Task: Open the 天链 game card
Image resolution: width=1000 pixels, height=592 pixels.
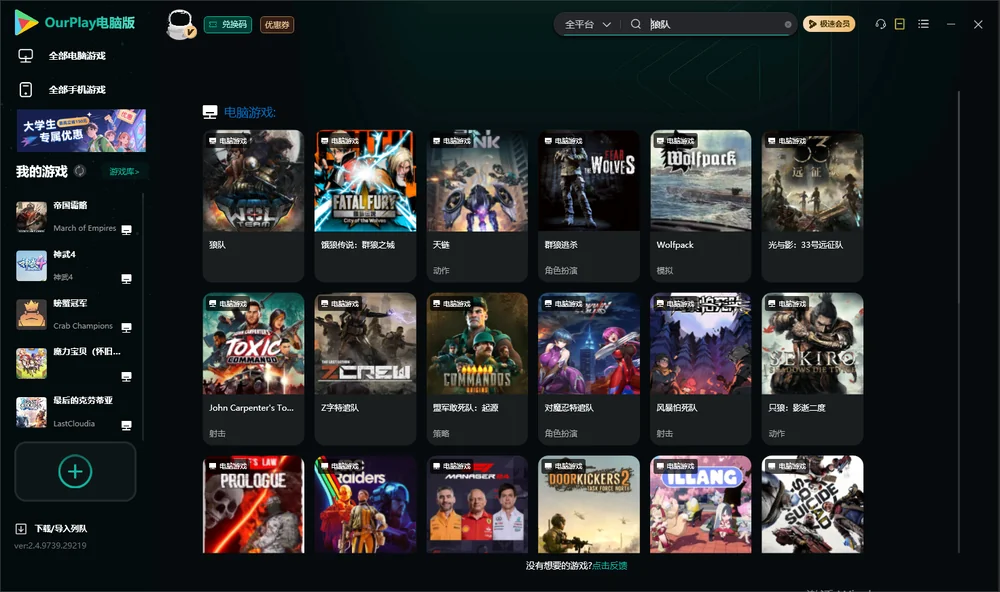Action: point(477,205)
